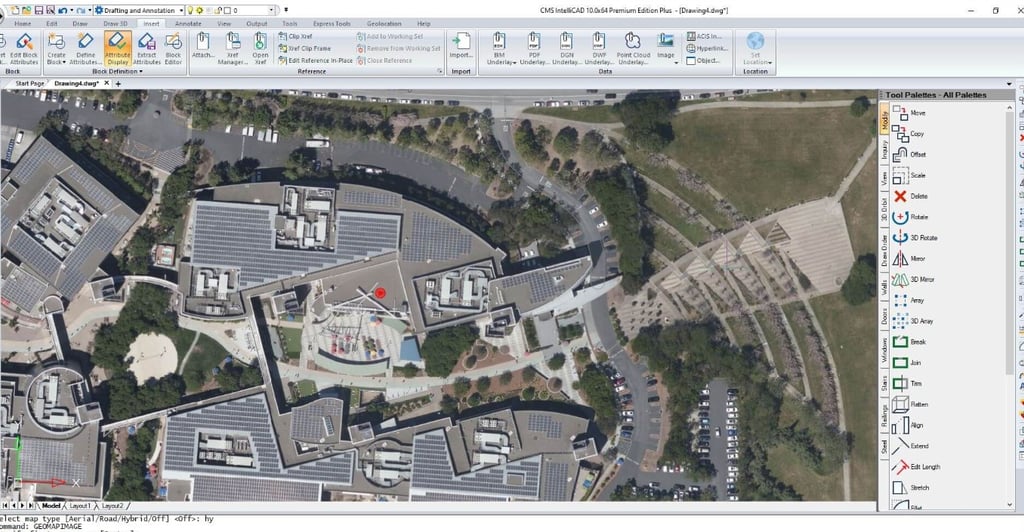
Task: Pick the Flatten tool
Action: point(910,405)
